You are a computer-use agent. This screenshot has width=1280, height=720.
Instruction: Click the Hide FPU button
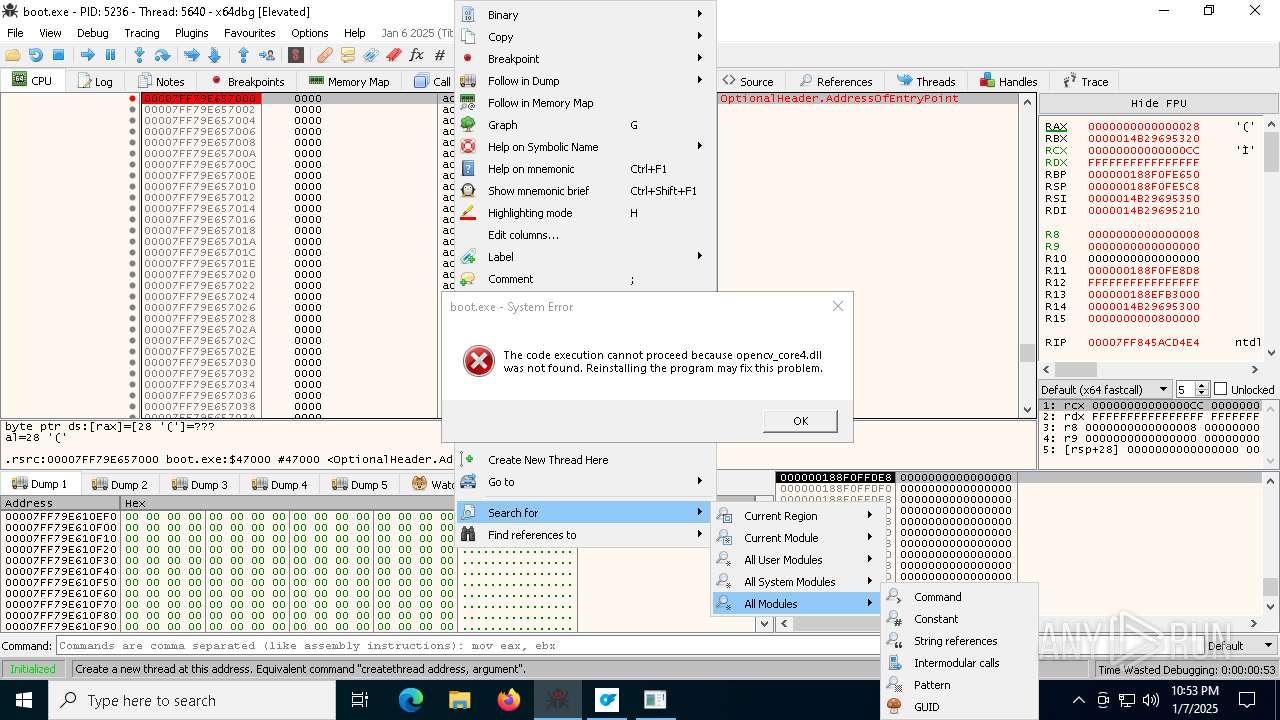1159,103
